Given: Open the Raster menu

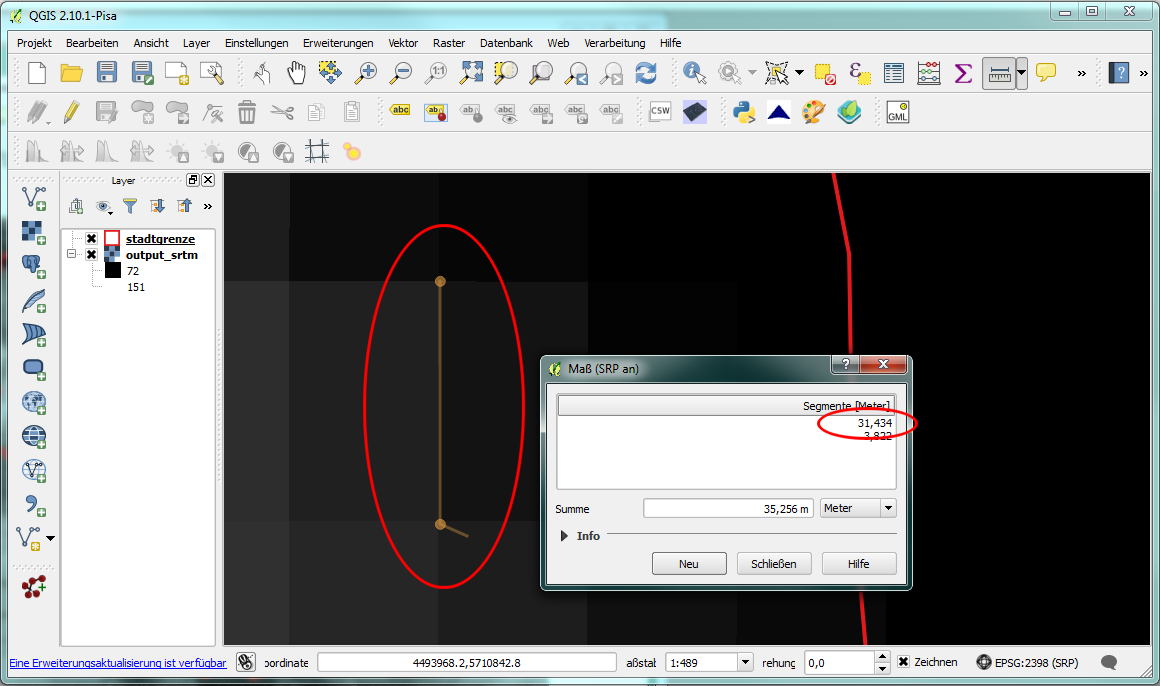Looking at the screenshot, I should pos(449,43).
